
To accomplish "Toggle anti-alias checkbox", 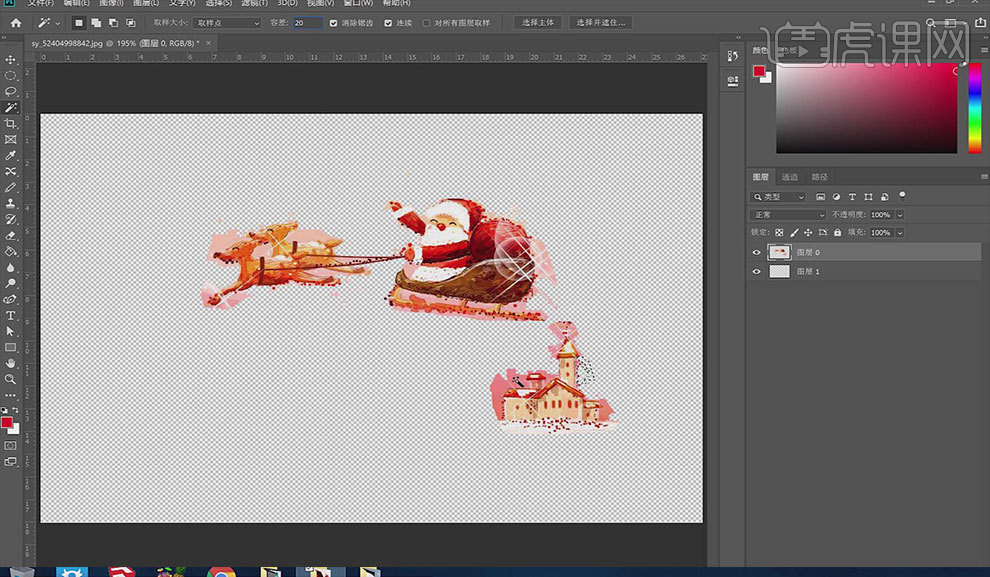I will point(333,23).
